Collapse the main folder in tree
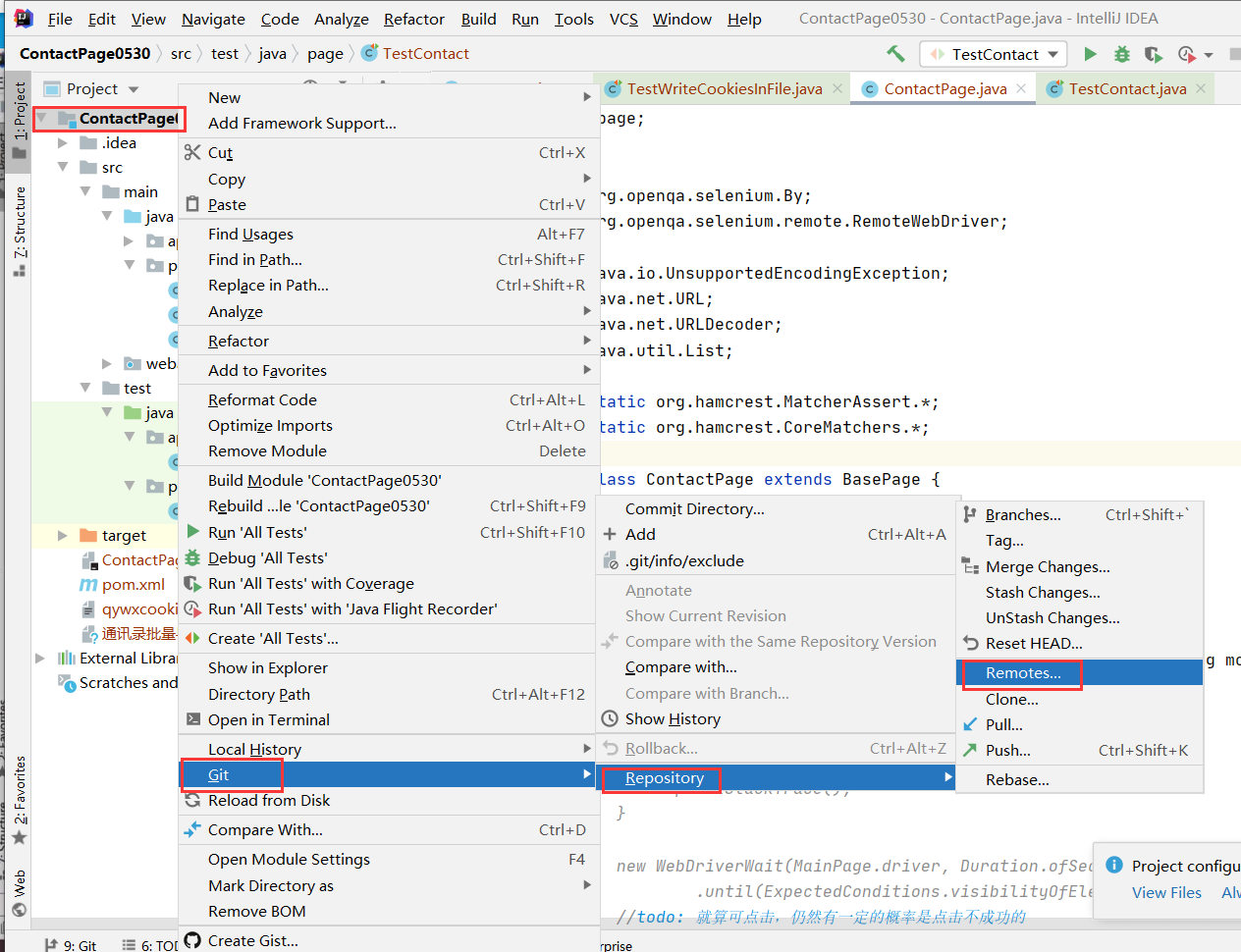The height and width of the screenshot is (952, 1241). point(85,191)
